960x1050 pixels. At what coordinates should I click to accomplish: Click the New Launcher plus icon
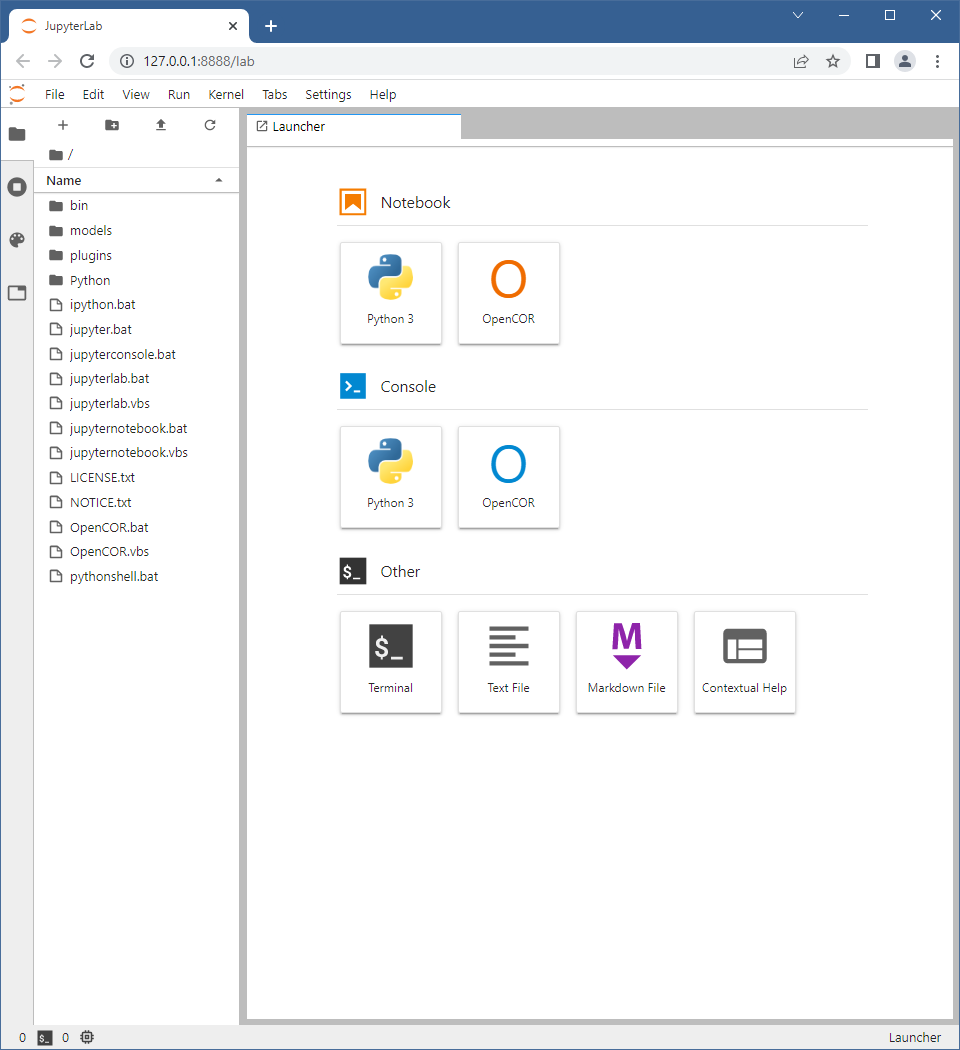tap(63, 125)
